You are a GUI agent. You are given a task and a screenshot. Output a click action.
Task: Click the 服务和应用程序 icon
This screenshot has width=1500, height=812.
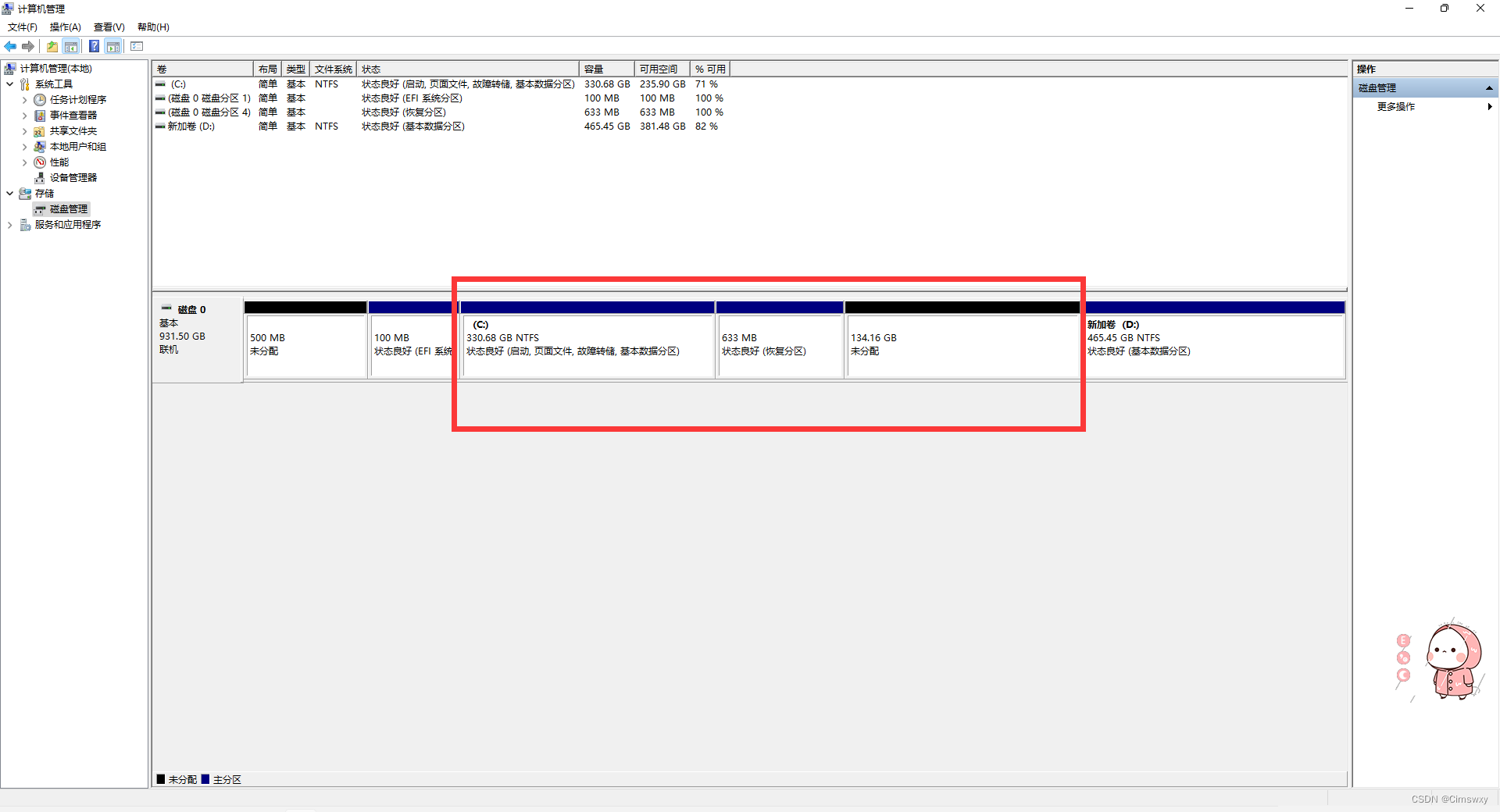25,225
